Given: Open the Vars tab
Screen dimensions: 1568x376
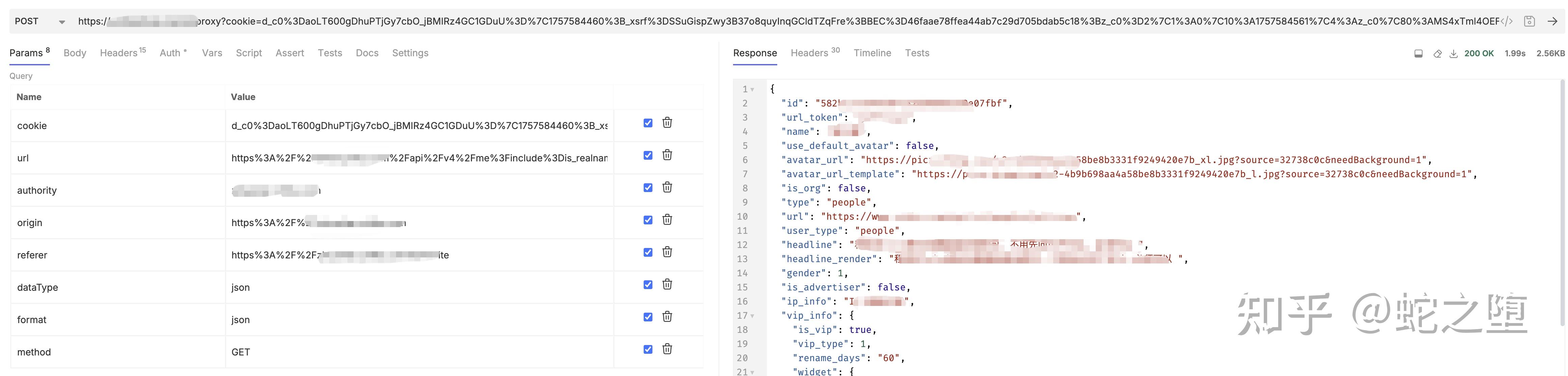Looking at the screenshot, I should (x=212, y=53).
